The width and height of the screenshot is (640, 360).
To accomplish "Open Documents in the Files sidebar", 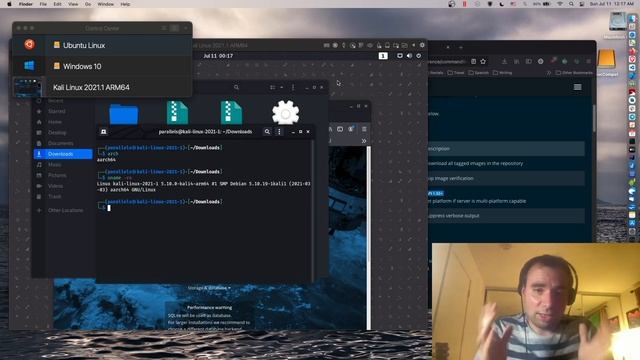I will point(63,143).
